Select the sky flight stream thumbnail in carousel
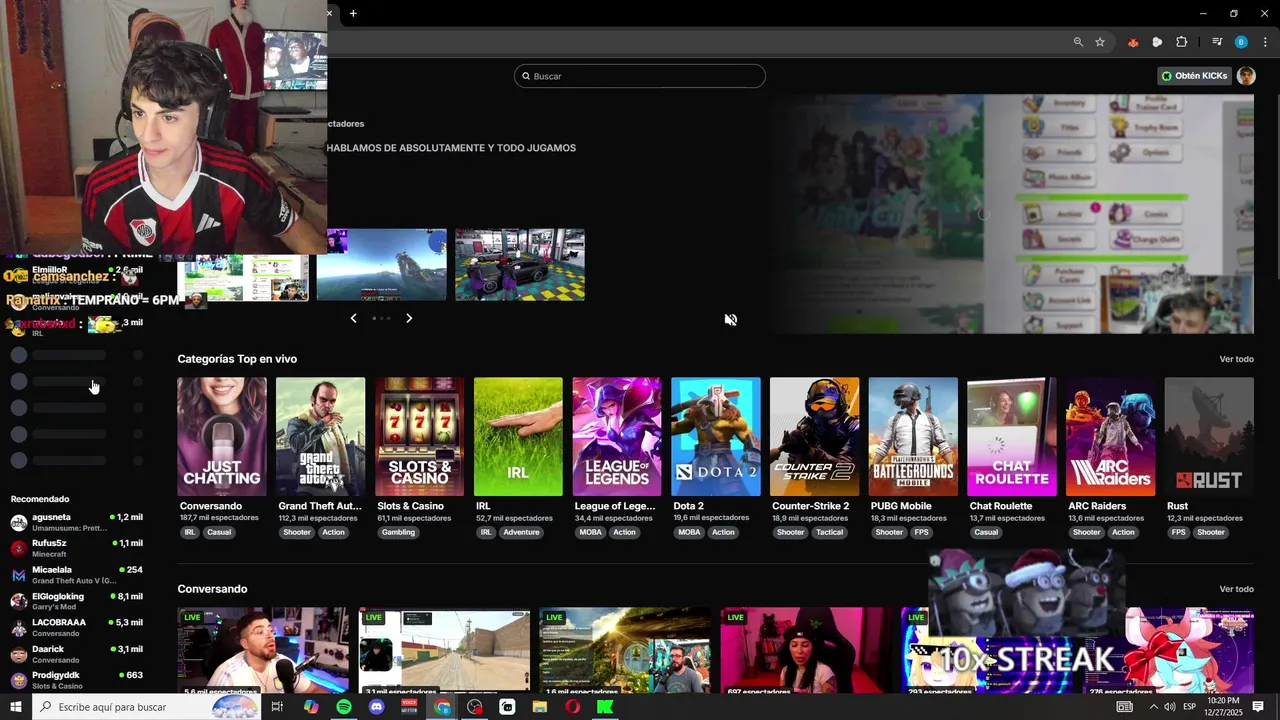1280x720 pixels. click(381, 265)
